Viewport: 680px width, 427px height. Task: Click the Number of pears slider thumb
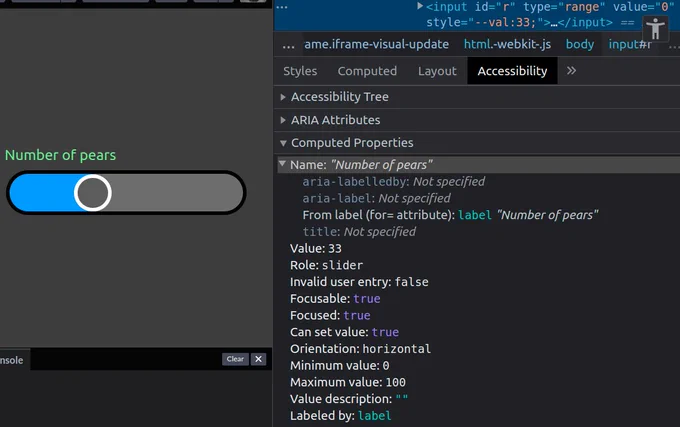[92, 192]
